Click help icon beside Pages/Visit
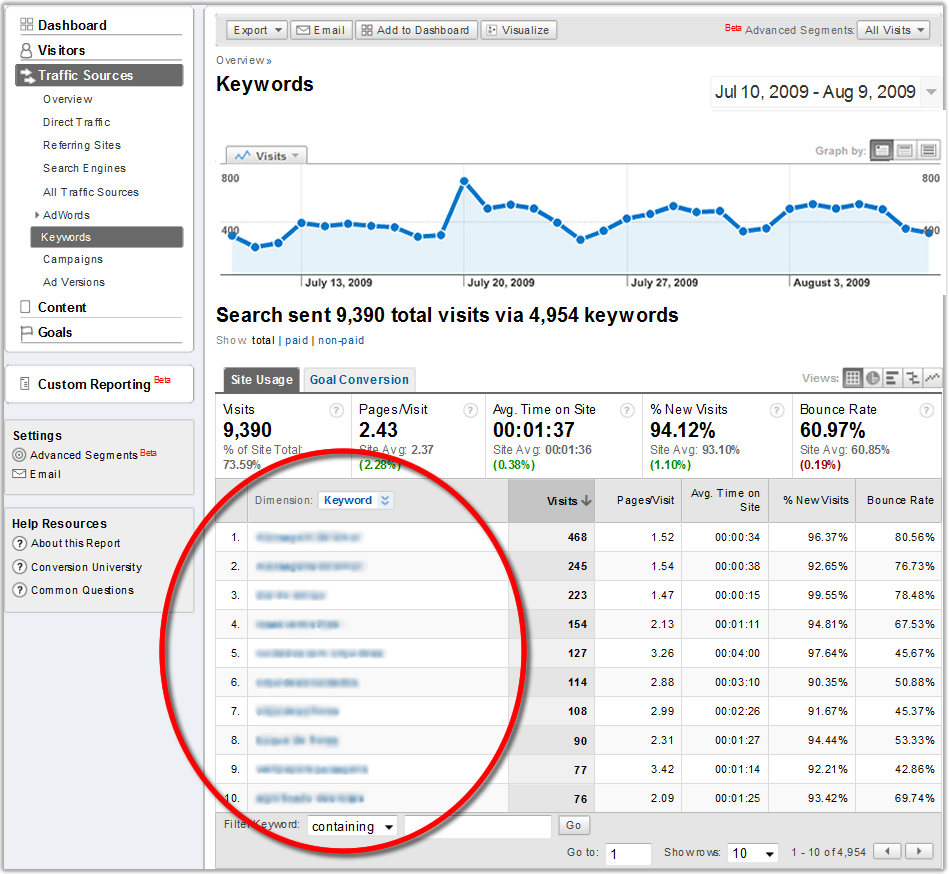 pos(470,410)
